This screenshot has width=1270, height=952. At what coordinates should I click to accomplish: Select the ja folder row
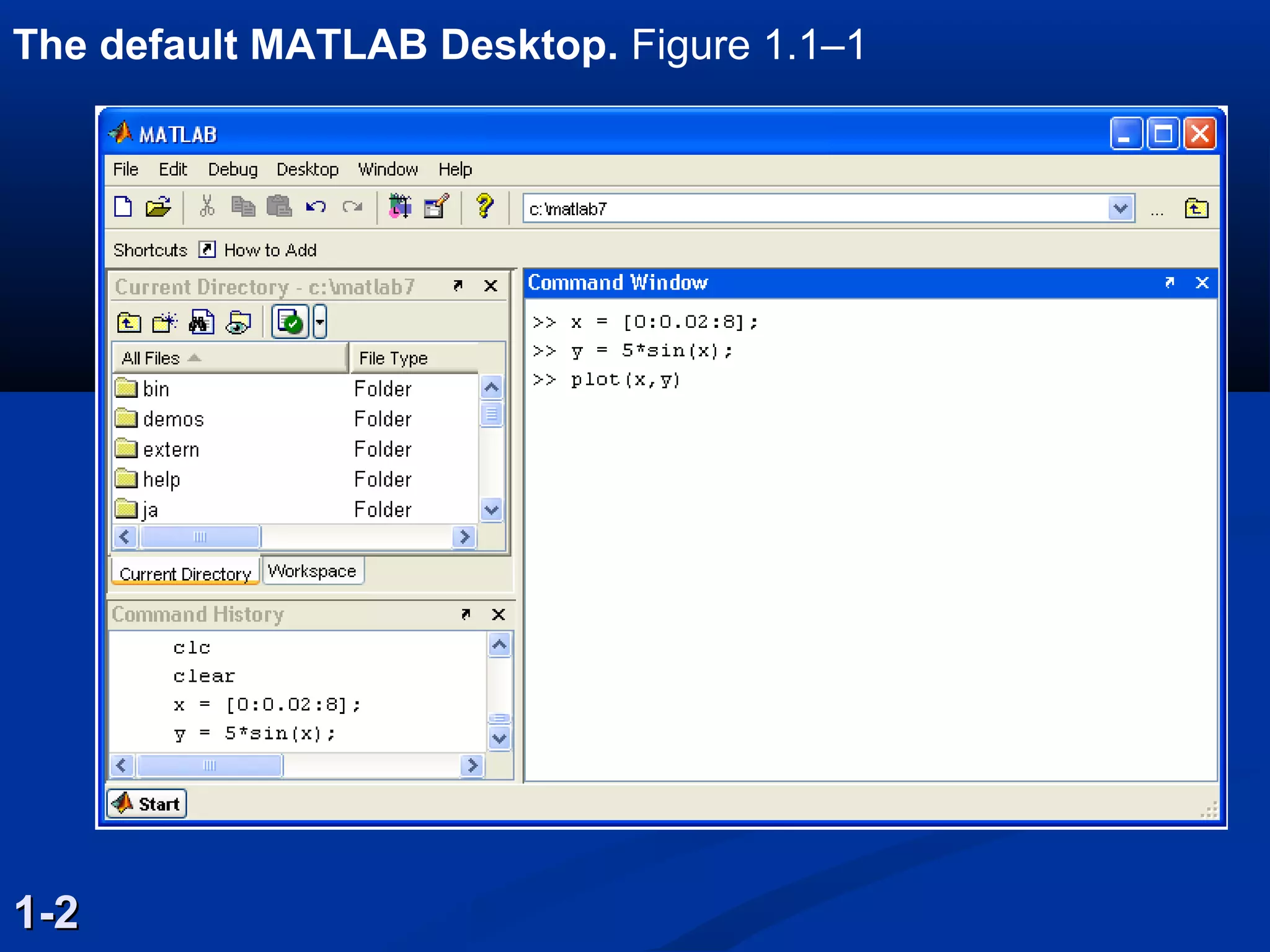point(296,509)
